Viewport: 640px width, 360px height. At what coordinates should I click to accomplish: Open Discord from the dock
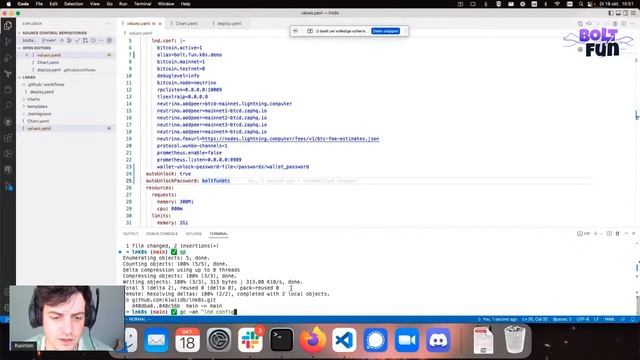(x=438, y=340)
